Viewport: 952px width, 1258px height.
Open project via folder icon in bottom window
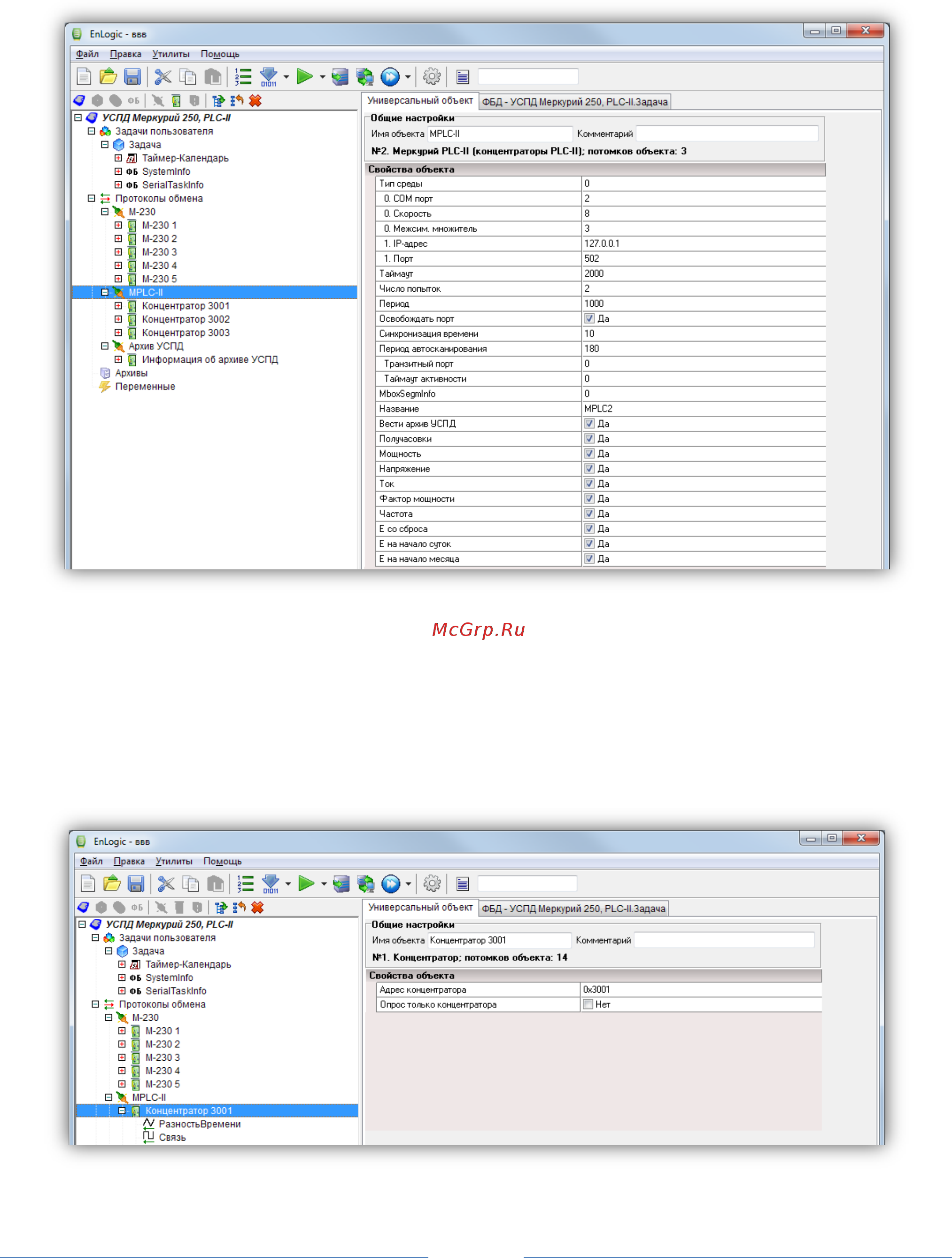pos(112,883)
